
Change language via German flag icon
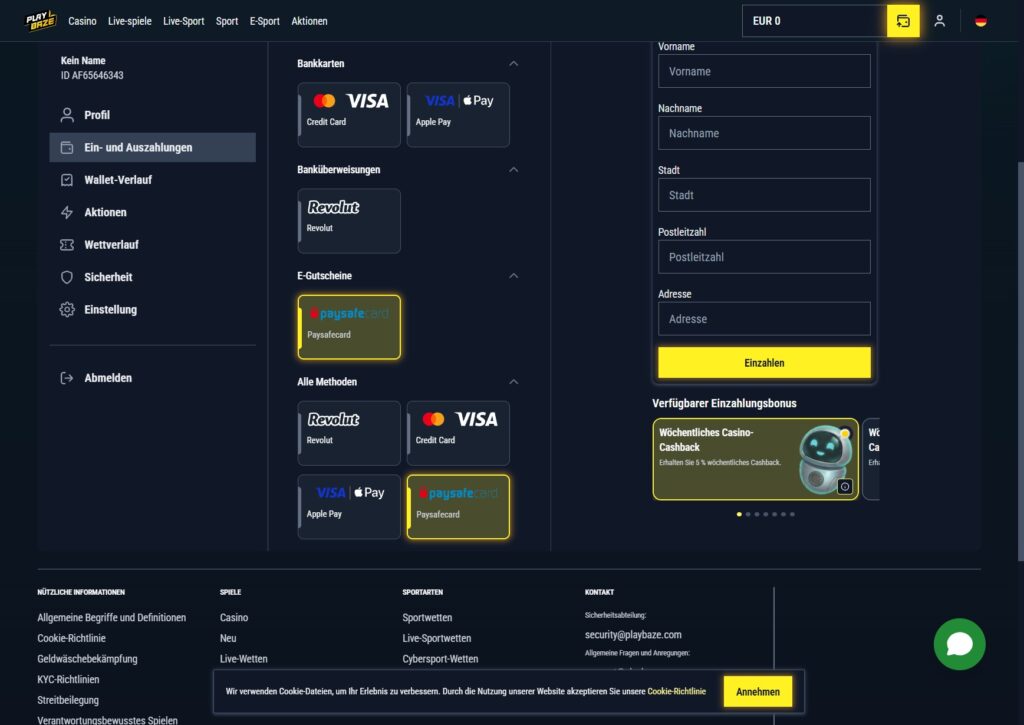point(980,21)
